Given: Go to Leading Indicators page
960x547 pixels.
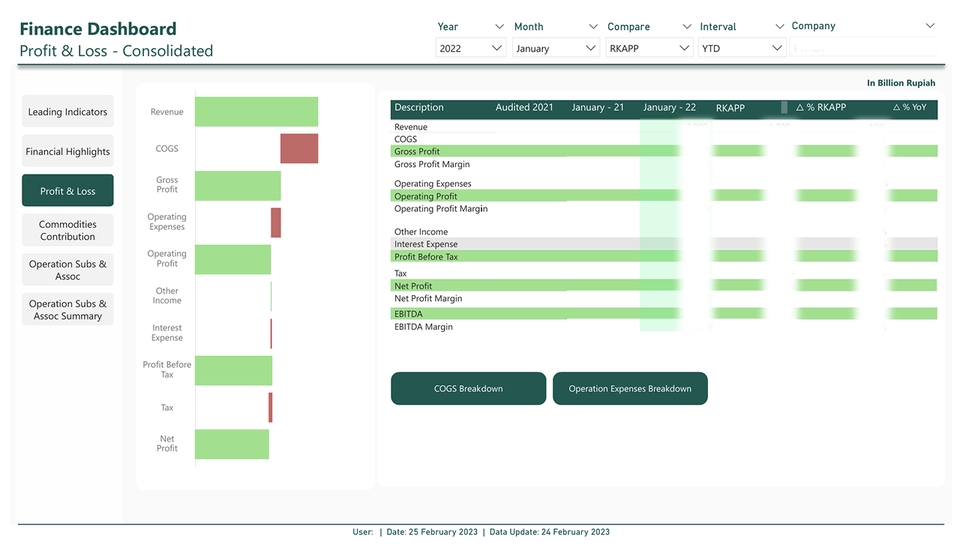Looking at the screenshot, I should point(67,112).
